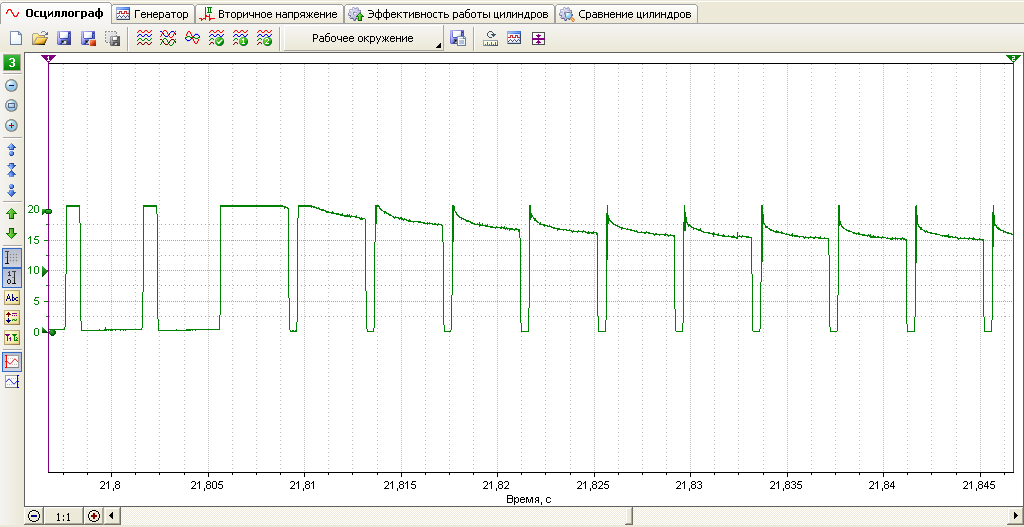1024x527 pixels.
Task: Click the green trigger arrow at 10
Action: pyautogui.click(x=45, y=270)
